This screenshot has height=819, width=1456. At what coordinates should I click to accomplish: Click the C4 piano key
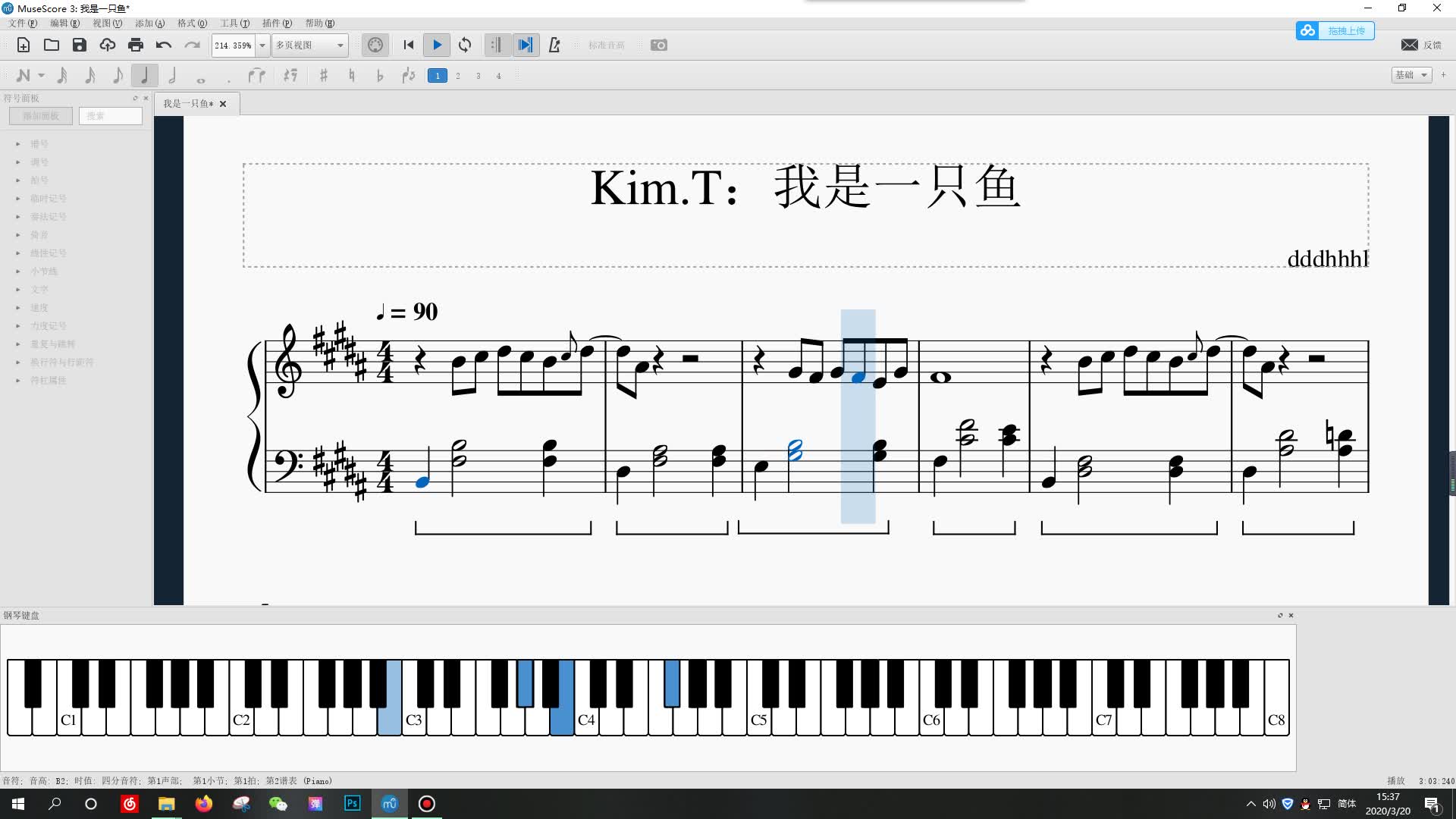586,720
